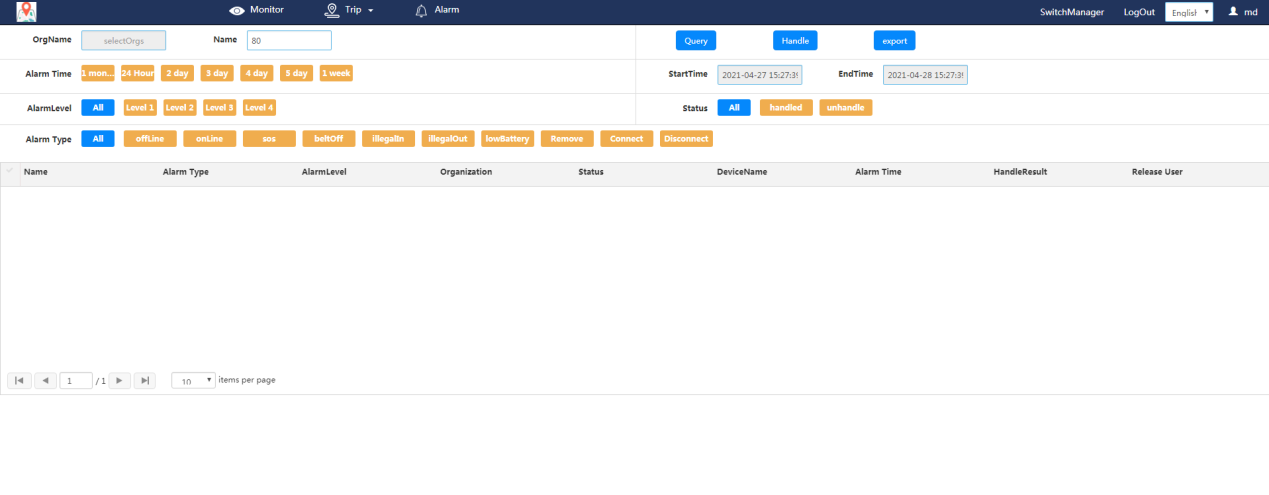1269x495 pixels.
Task: Sort by Alarm Time column header
Action: [878, 172]
